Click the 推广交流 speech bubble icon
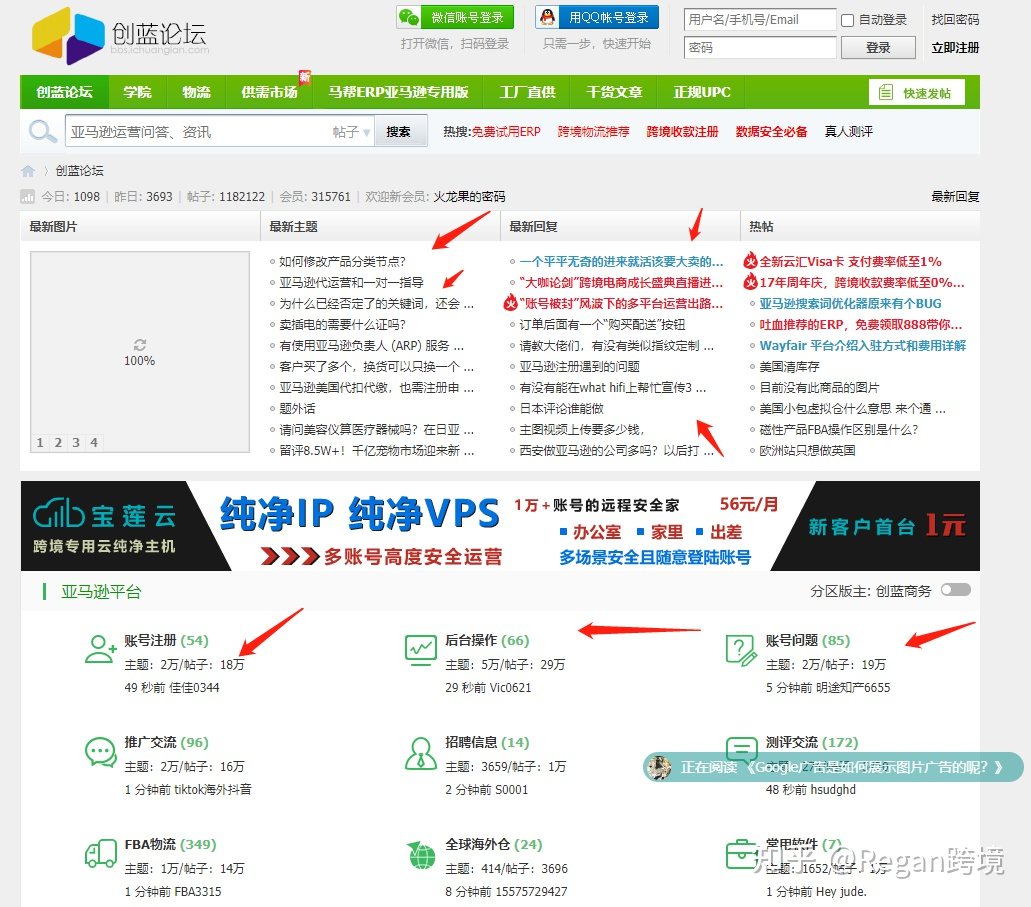The width and height of the screenshot is (1031, 907). point(100,750)
